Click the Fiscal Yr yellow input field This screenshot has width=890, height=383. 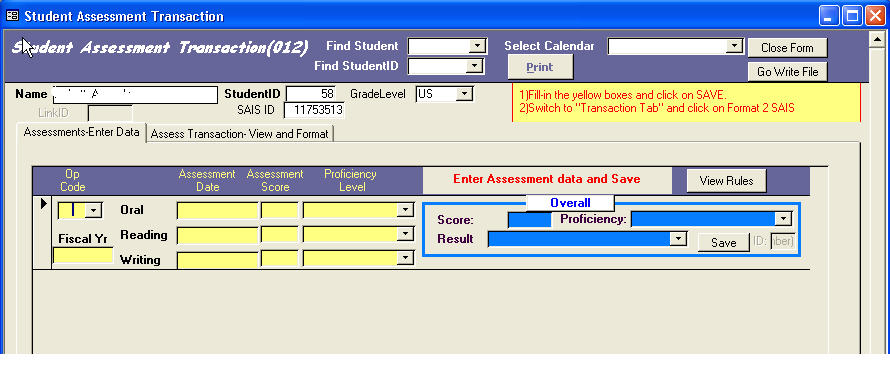point(83,256)
